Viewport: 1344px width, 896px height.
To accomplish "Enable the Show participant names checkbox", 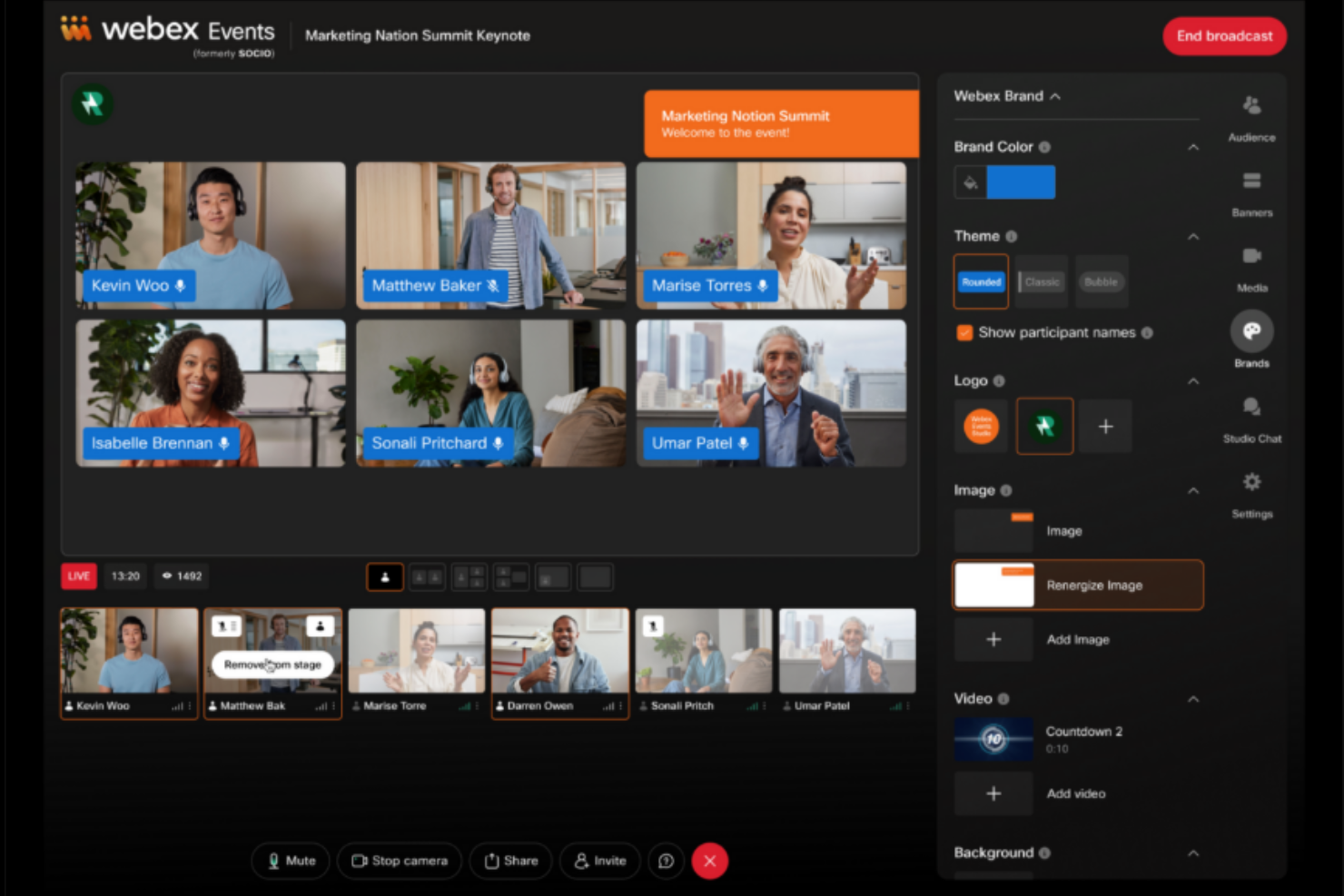I will pos(964,332).
